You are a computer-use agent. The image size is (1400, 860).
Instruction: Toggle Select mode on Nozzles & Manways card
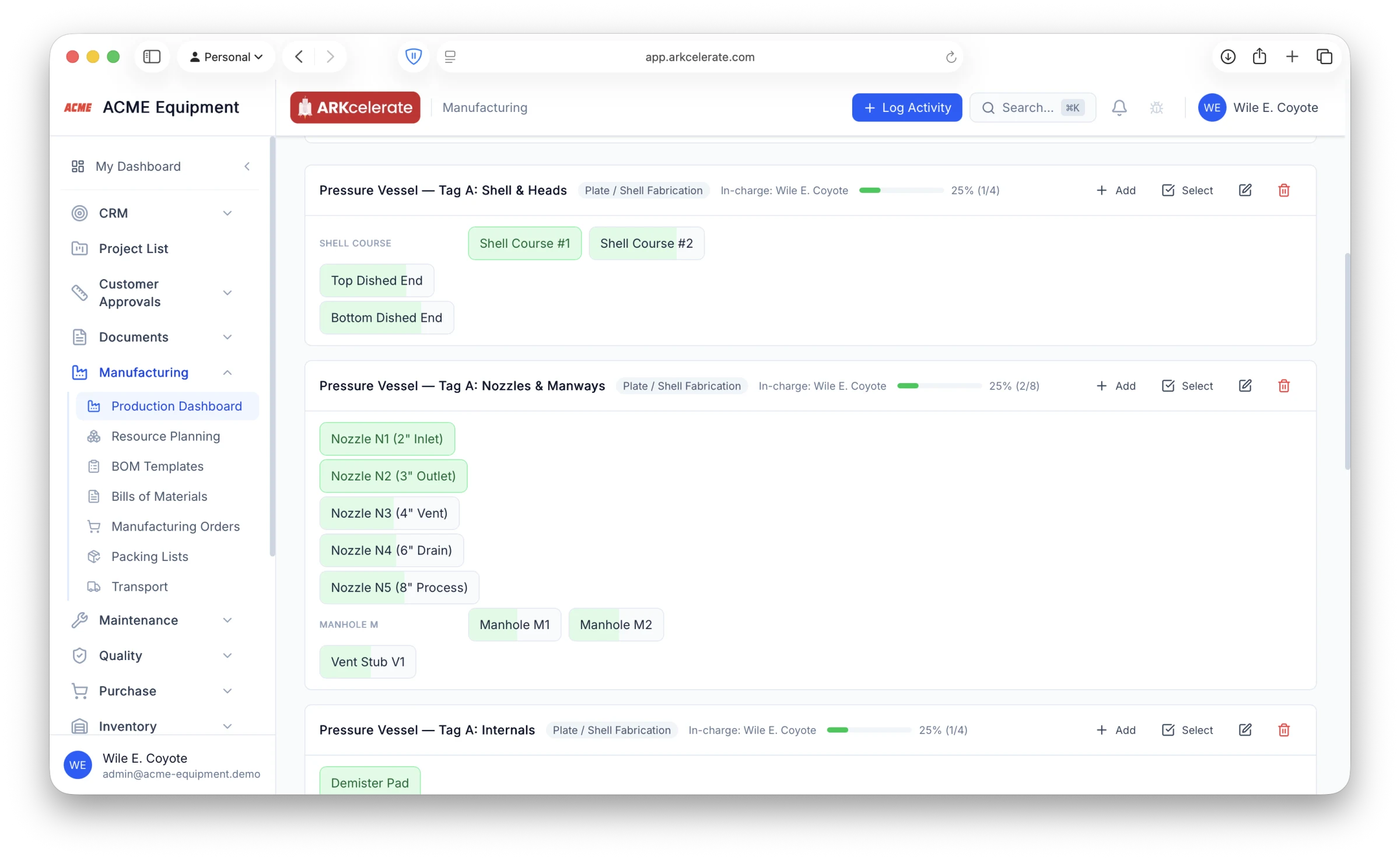(x=1187, y=385)
